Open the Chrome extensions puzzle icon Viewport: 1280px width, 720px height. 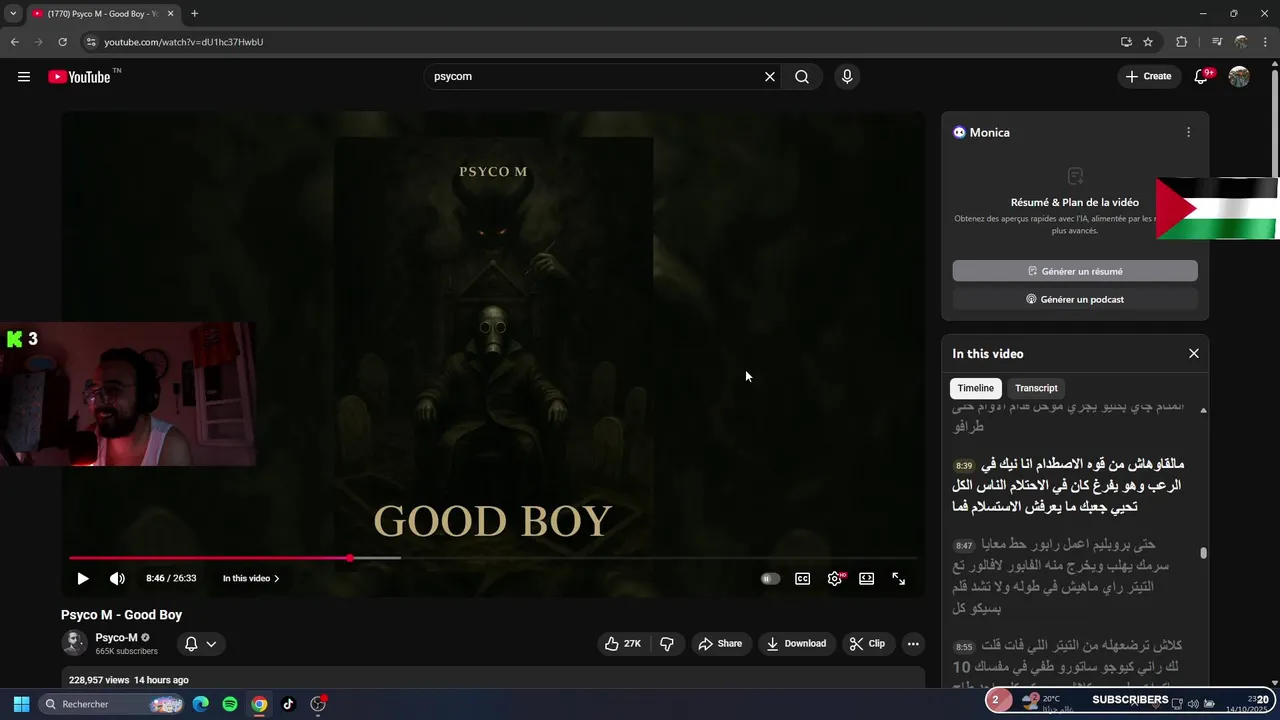click(x=1181, y=42)
